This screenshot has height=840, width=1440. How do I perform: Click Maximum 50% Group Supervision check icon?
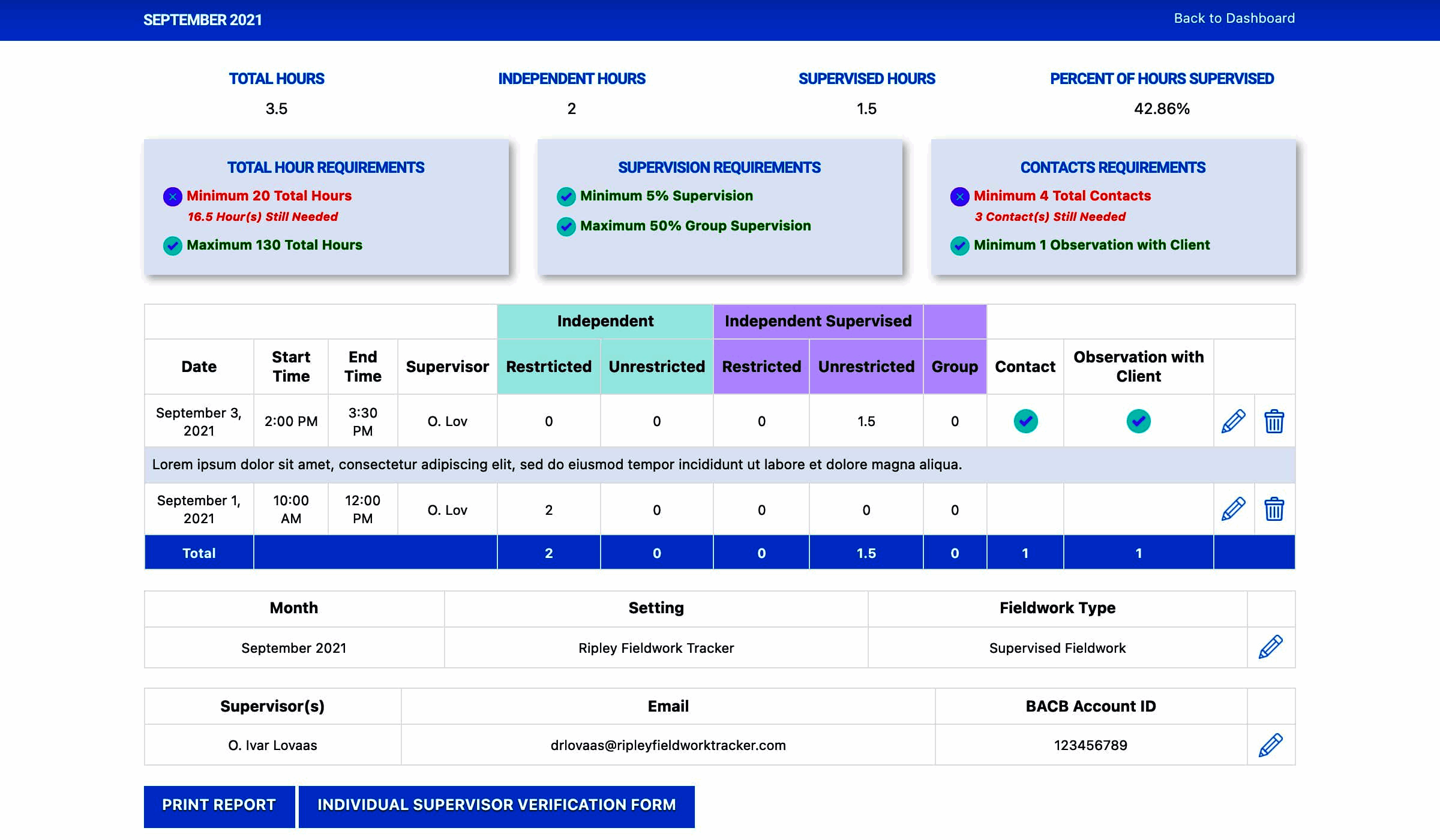566,226
